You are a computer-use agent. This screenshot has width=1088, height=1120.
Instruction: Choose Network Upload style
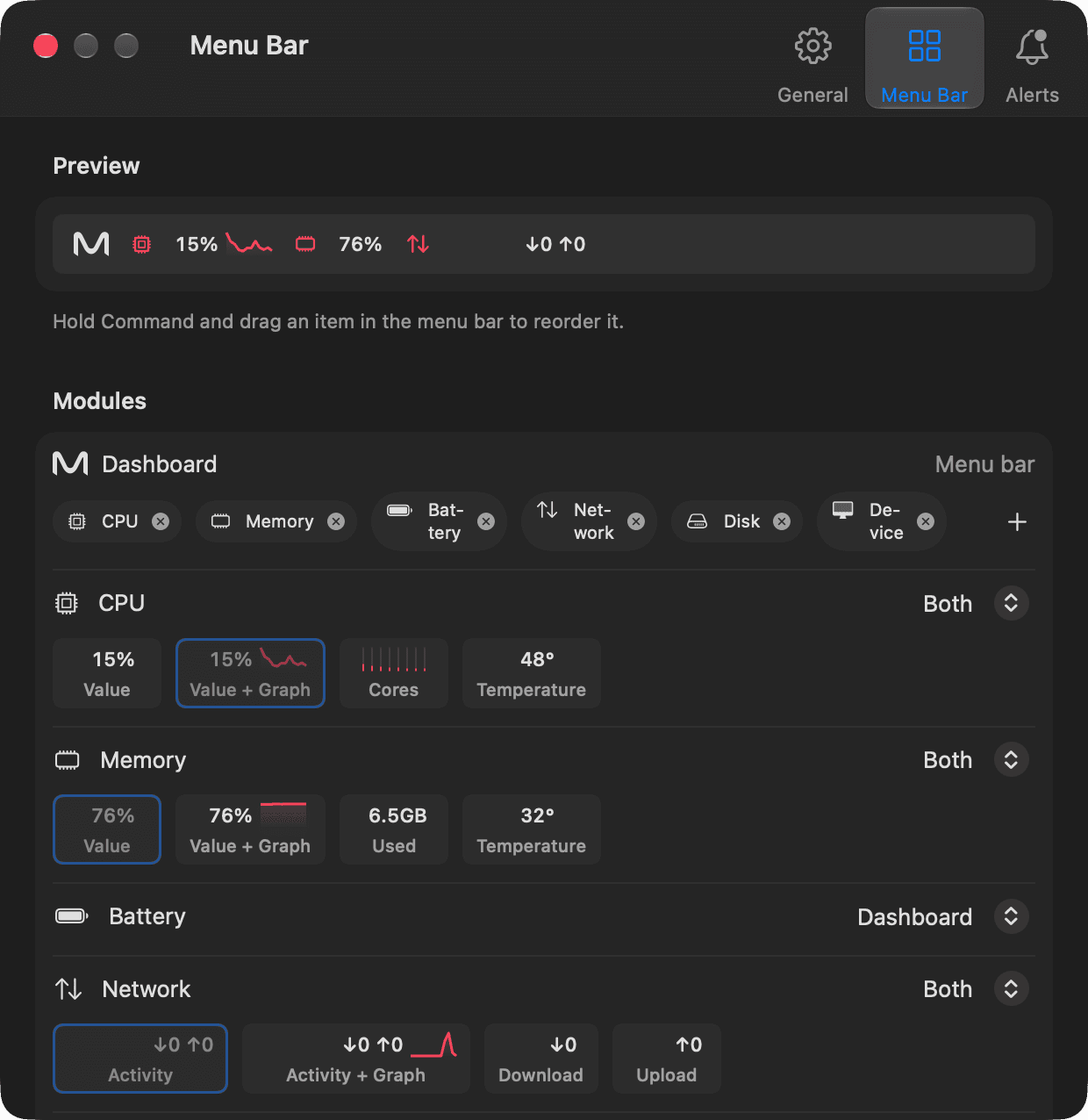(x=667, y=1059)
